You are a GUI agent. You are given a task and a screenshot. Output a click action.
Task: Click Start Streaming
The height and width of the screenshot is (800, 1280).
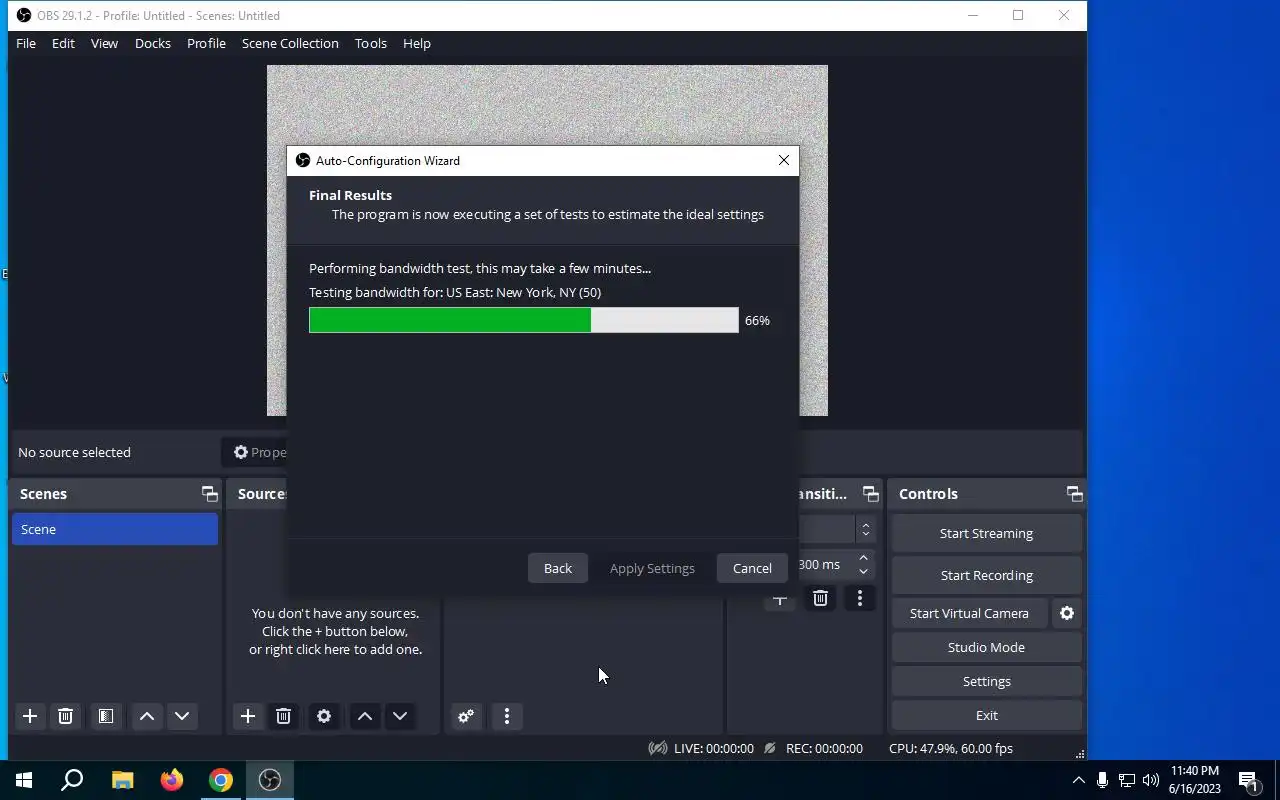[986, 533]
